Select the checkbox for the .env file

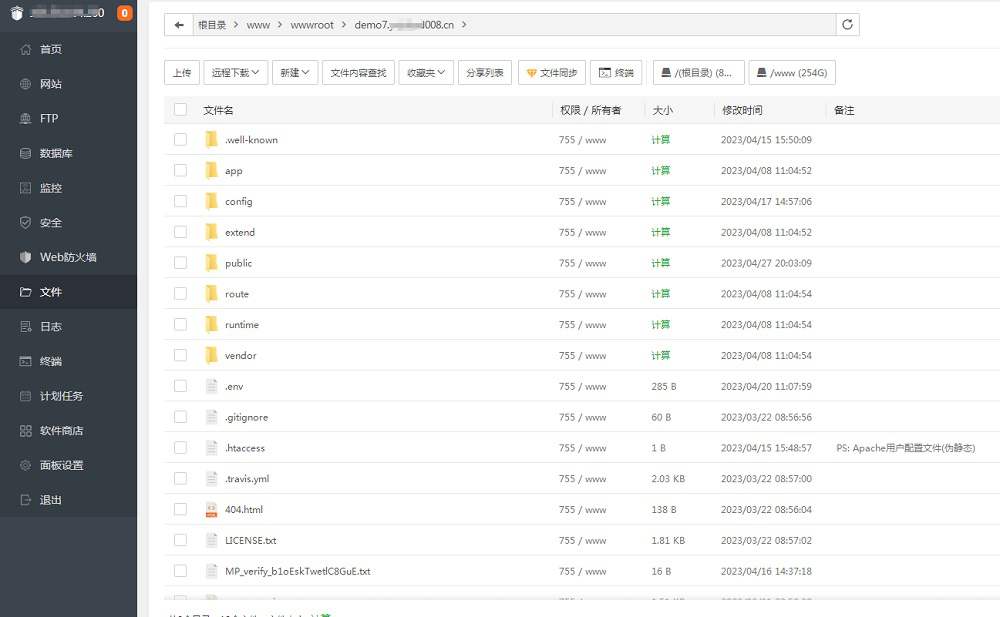tap(180, 386)
